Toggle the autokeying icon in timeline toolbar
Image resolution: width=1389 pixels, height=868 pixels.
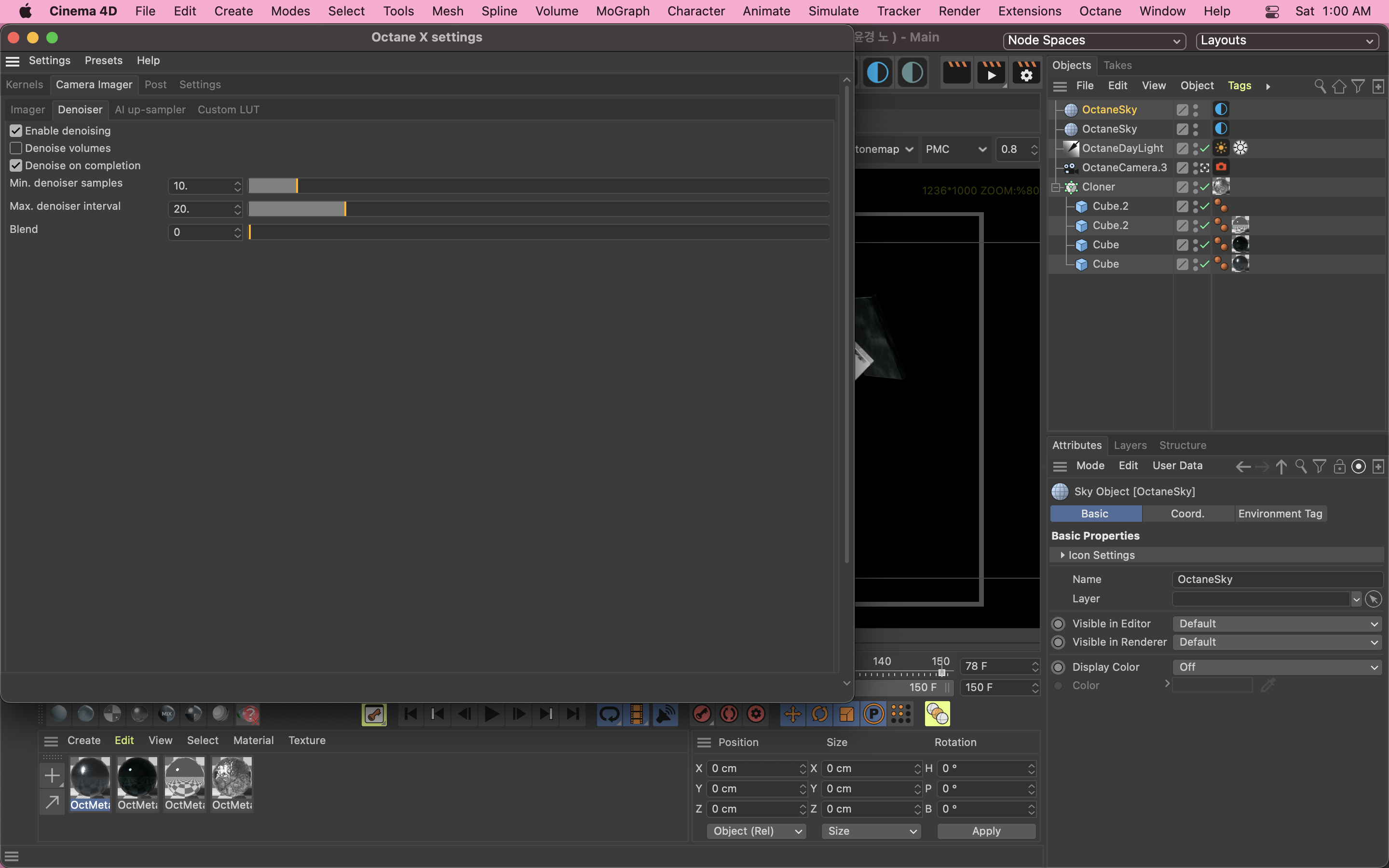pyautogui.click(x=729, y=714)
